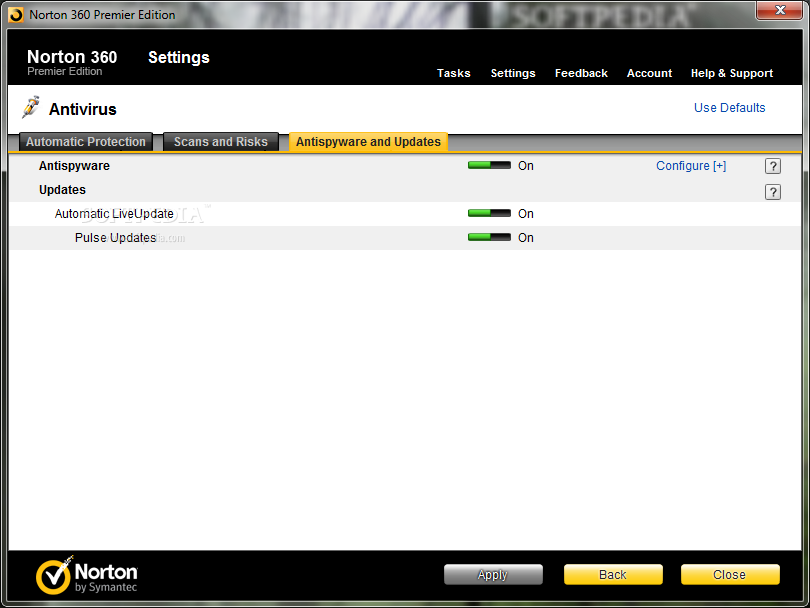Open help for the Updates row
This screenshot has width=810, height=608.
tap(772, 192)
